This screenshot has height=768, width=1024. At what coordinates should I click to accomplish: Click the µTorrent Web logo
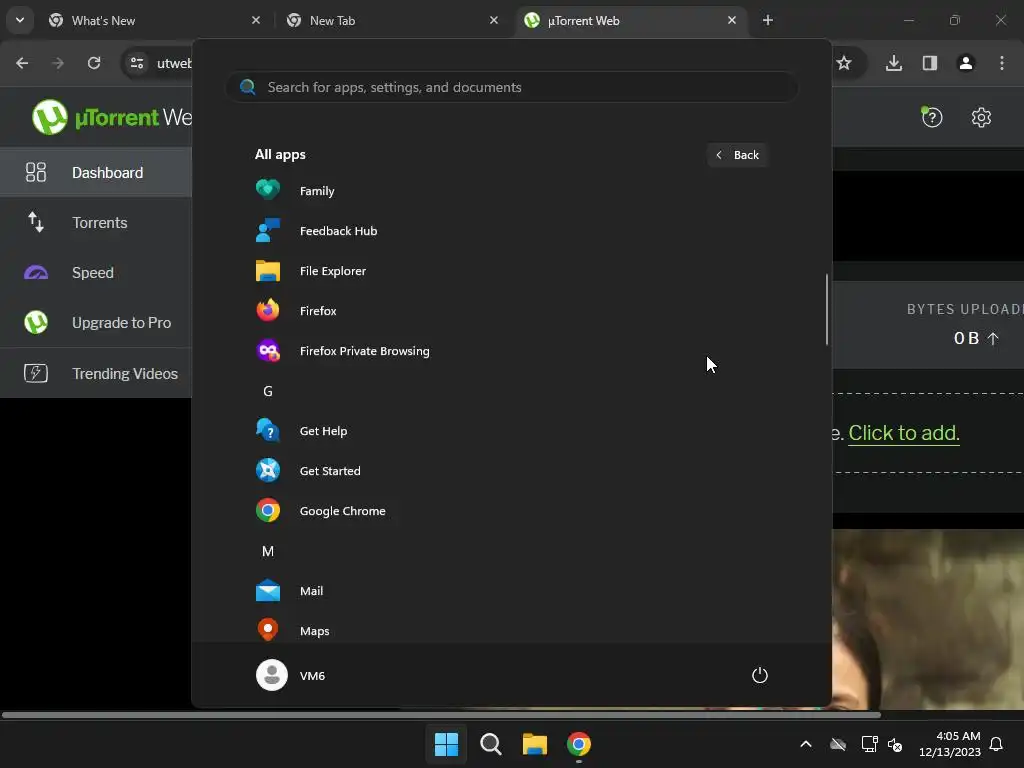112,118
